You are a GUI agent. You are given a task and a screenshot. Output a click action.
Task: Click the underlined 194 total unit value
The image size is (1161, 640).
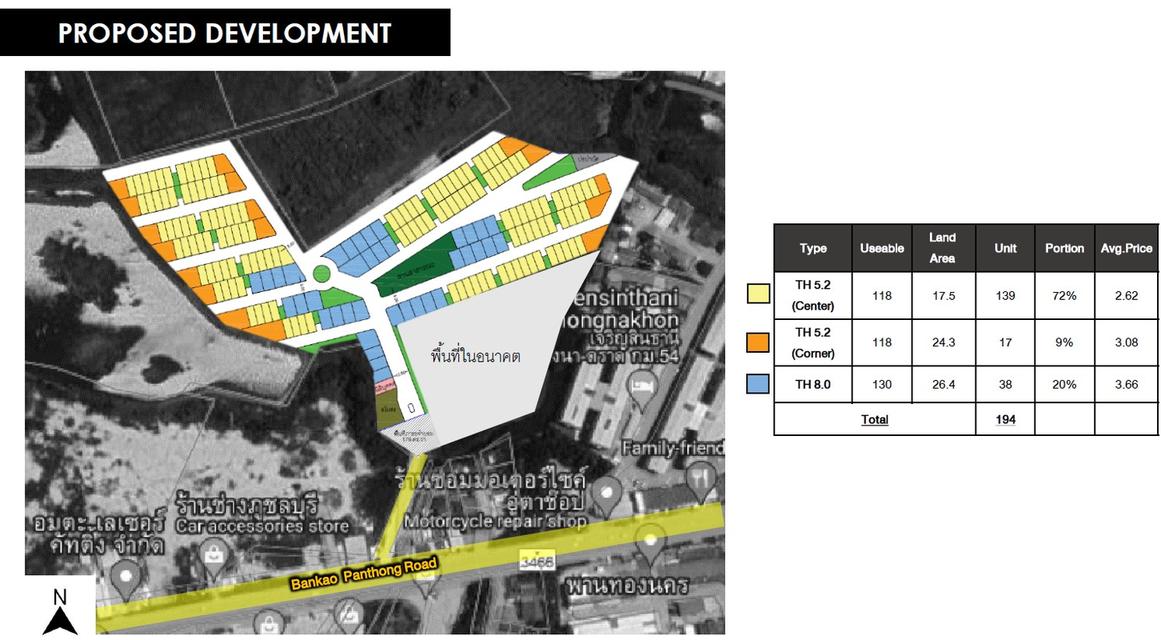click(x=1005, y=420)
